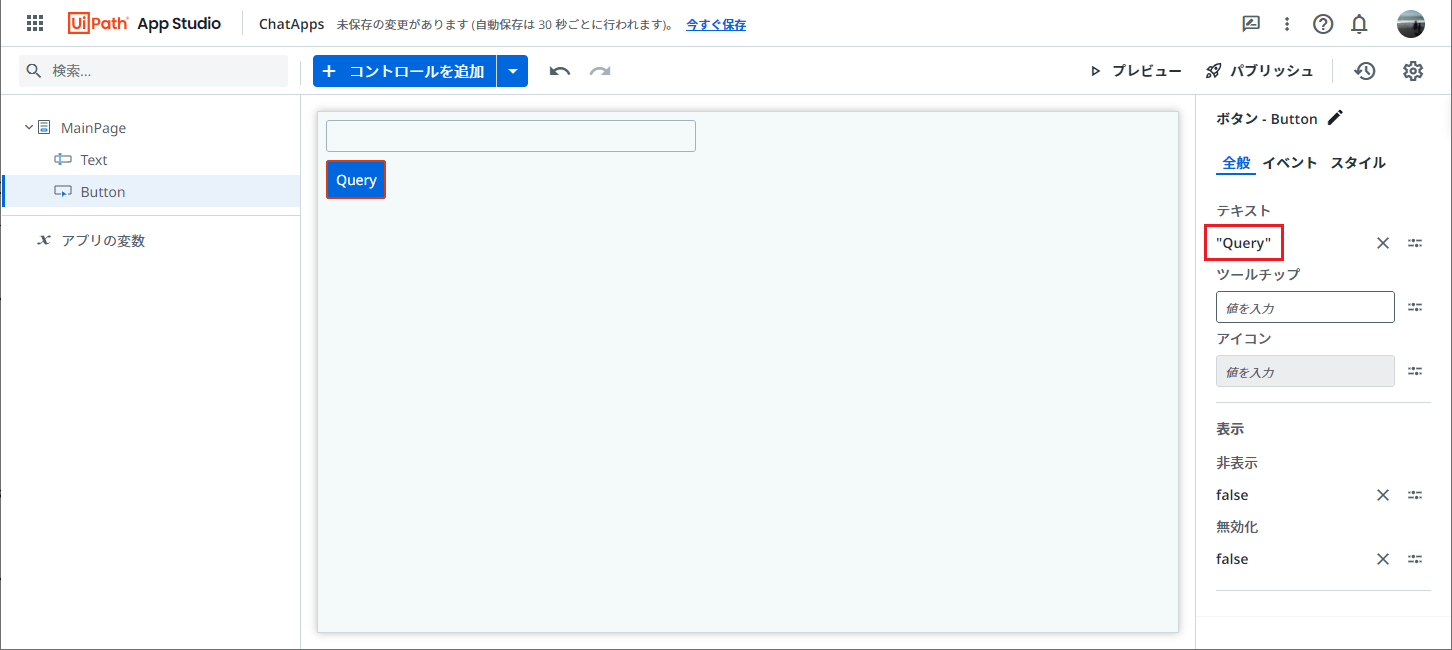Open expression editor for テキスト property
The image size is (1452, 650).
1415,243
